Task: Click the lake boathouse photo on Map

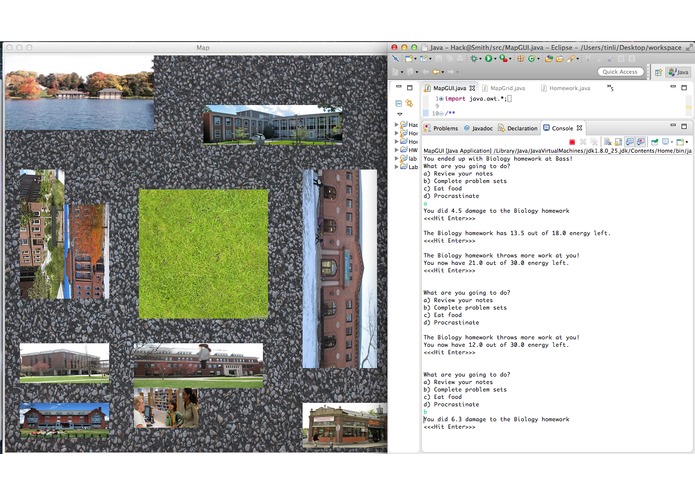Action: point(80,92)
